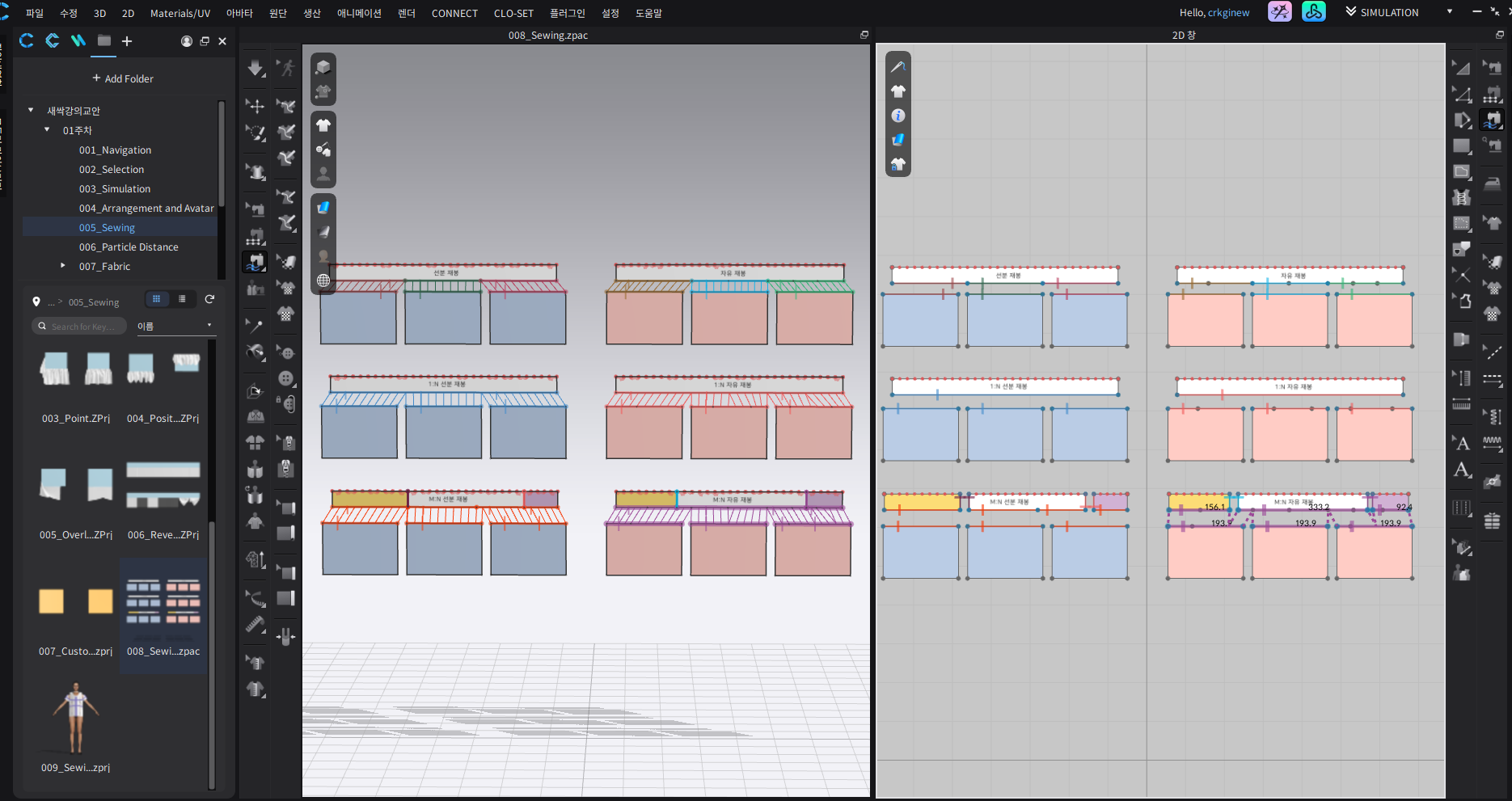Click the refresh icon in library panel
Viewport: 1512px width, 801px height.
(x=209, y=299)
